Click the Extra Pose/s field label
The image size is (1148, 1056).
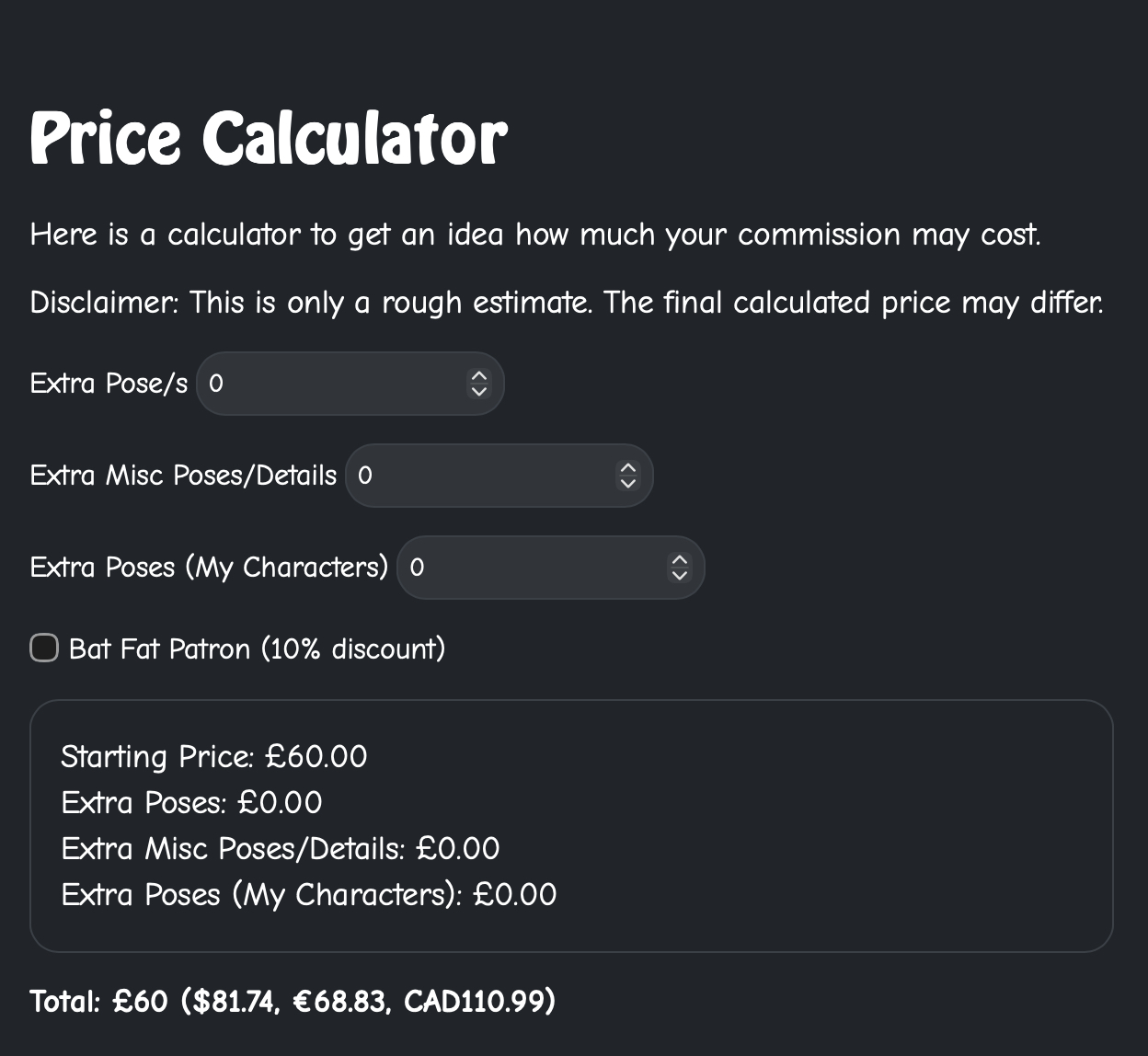[109, 384]
